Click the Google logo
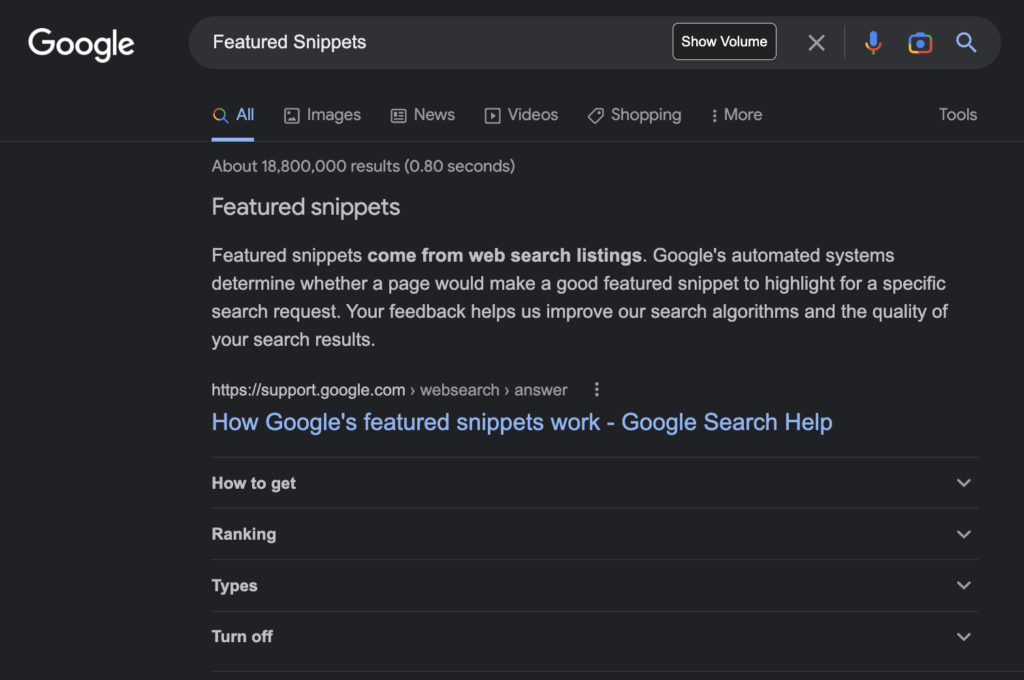 pos(81,43)
